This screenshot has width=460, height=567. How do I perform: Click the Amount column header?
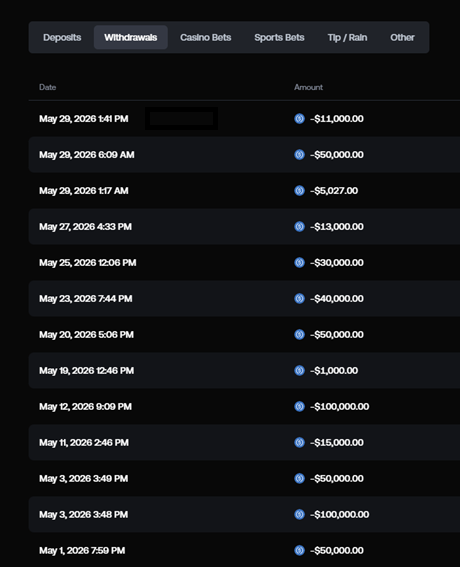pos(308,87)
